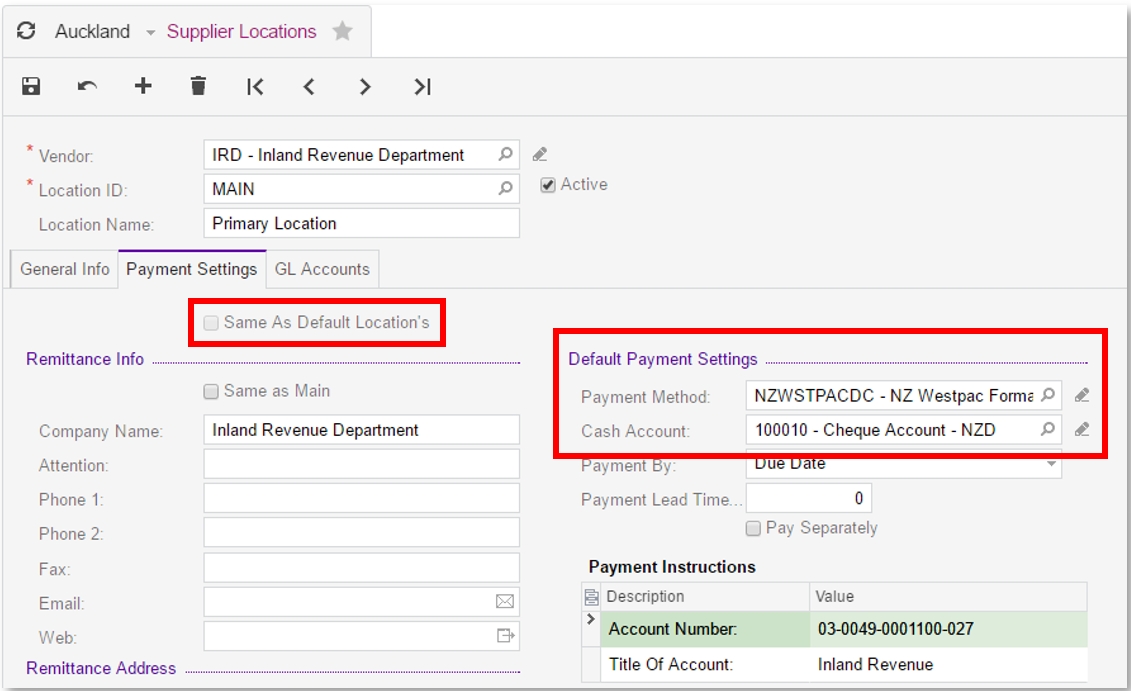The width and height of the screenshot is (1131, 691).
Task: Refresh the Supplier Locations screen
Action: pos(27,31)
